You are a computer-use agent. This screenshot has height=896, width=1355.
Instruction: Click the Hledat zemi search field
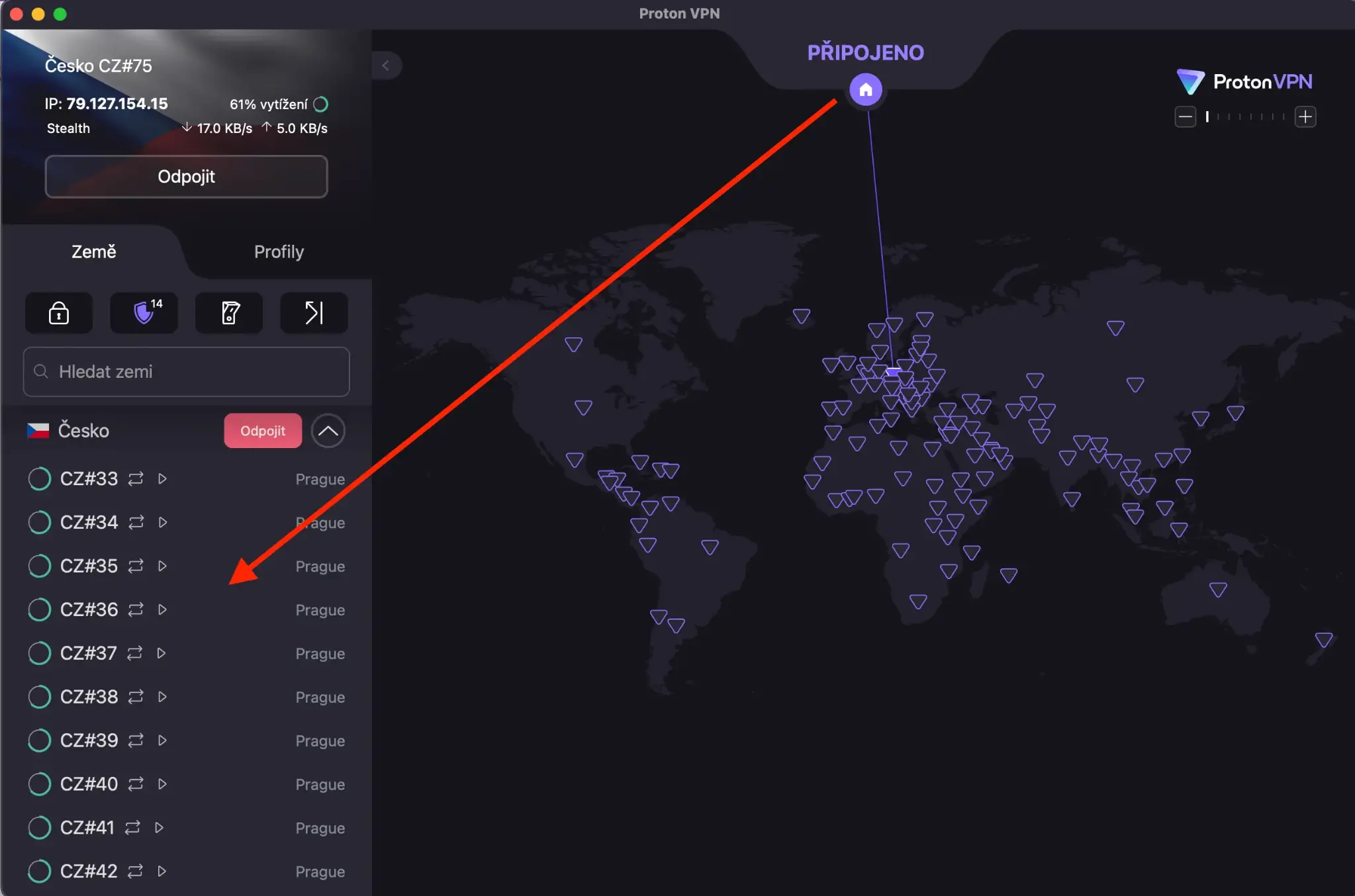tap(187, 372)
